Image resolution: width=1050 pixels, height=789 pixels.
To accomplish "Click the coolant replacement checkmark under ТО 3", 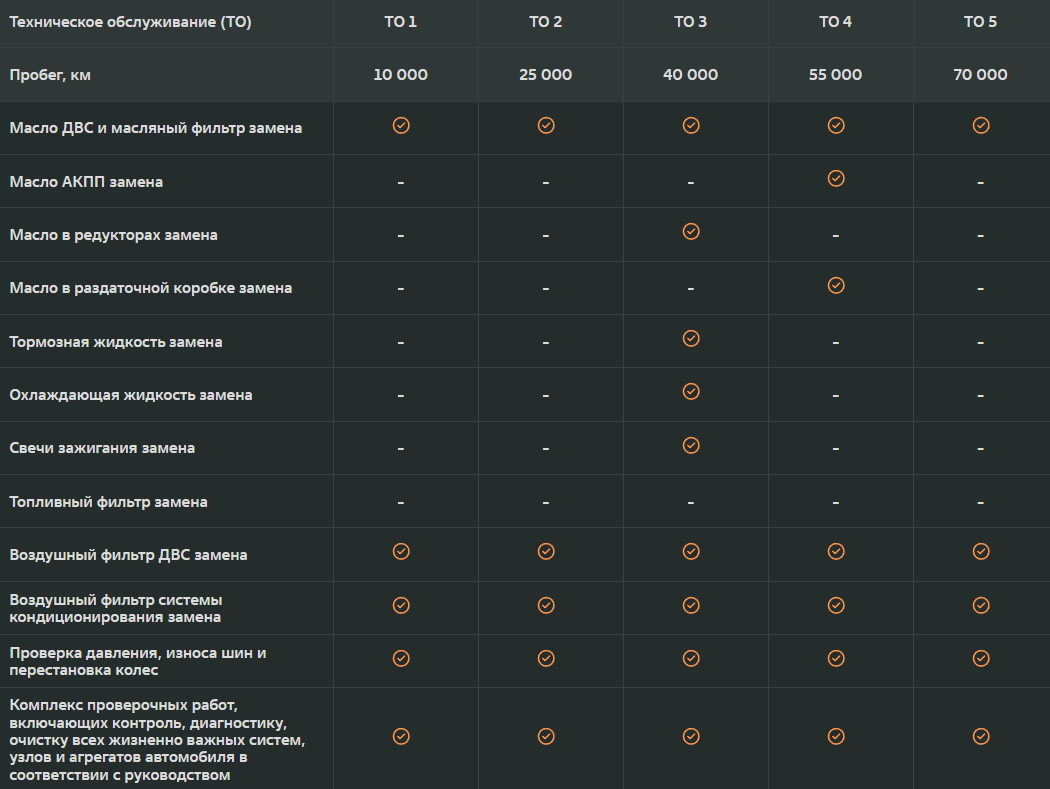I will [691, 391].
